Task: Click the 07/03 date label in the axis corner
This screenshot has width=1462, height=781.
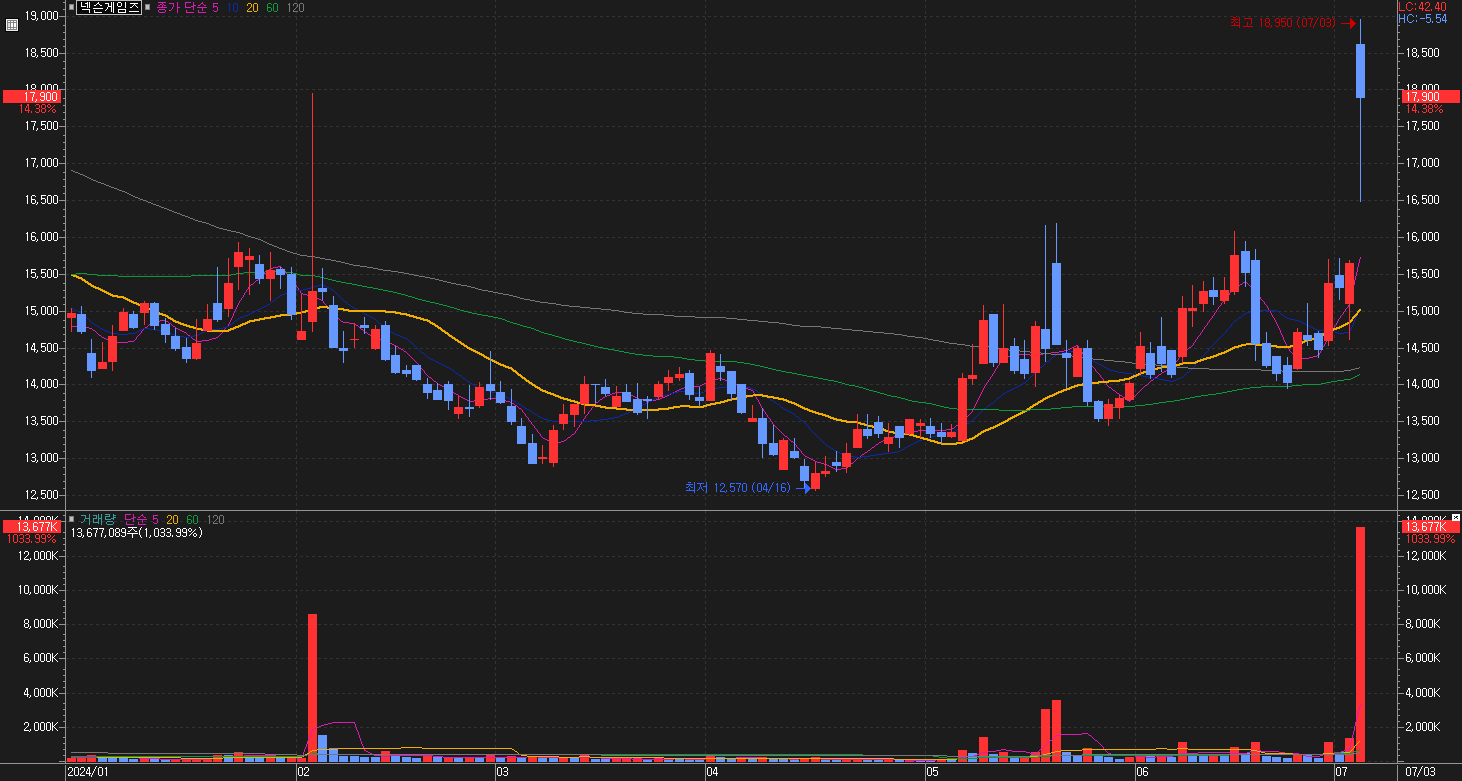Action: (1420, 773)
